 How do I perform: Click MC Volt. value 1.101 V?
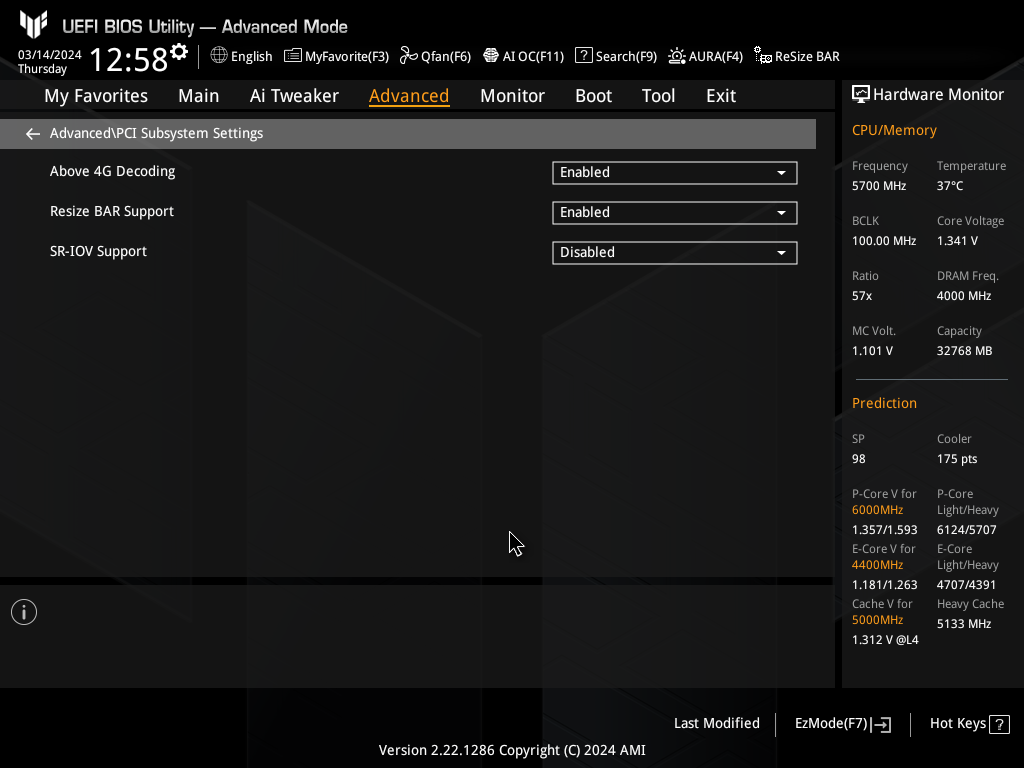coord(872,351)
